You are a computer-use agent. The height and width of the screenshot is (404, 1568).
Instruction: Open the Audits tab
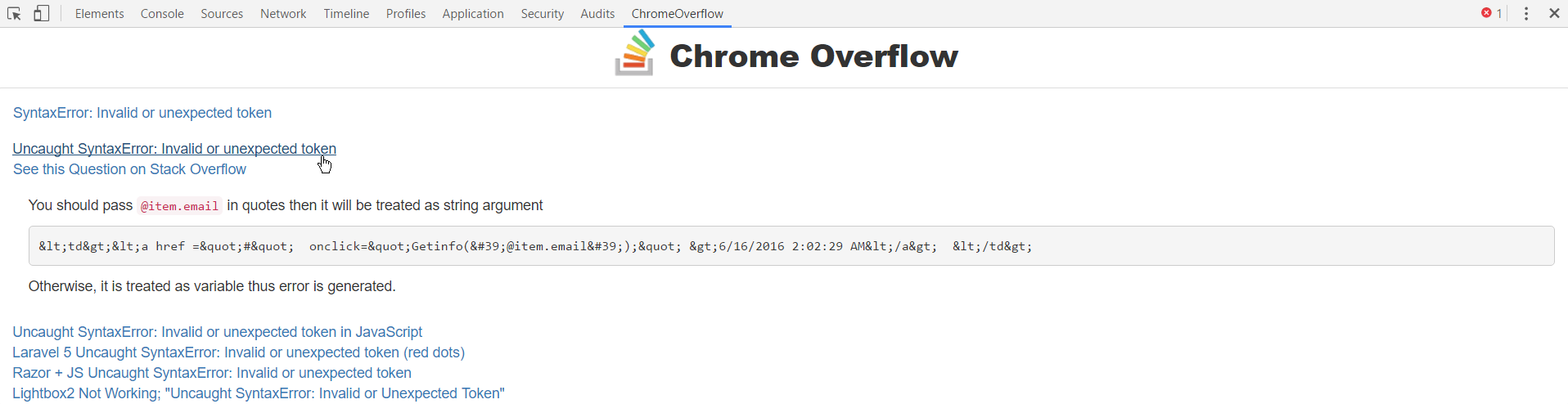click(597, 14)
